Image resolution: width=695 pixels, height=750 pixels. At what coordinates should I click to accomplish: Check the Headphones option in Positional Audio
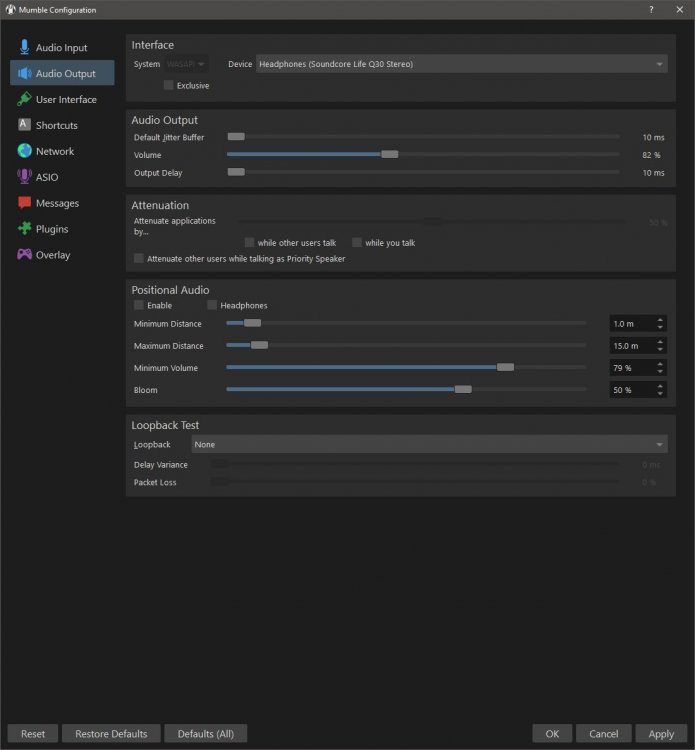coord(212,305)
